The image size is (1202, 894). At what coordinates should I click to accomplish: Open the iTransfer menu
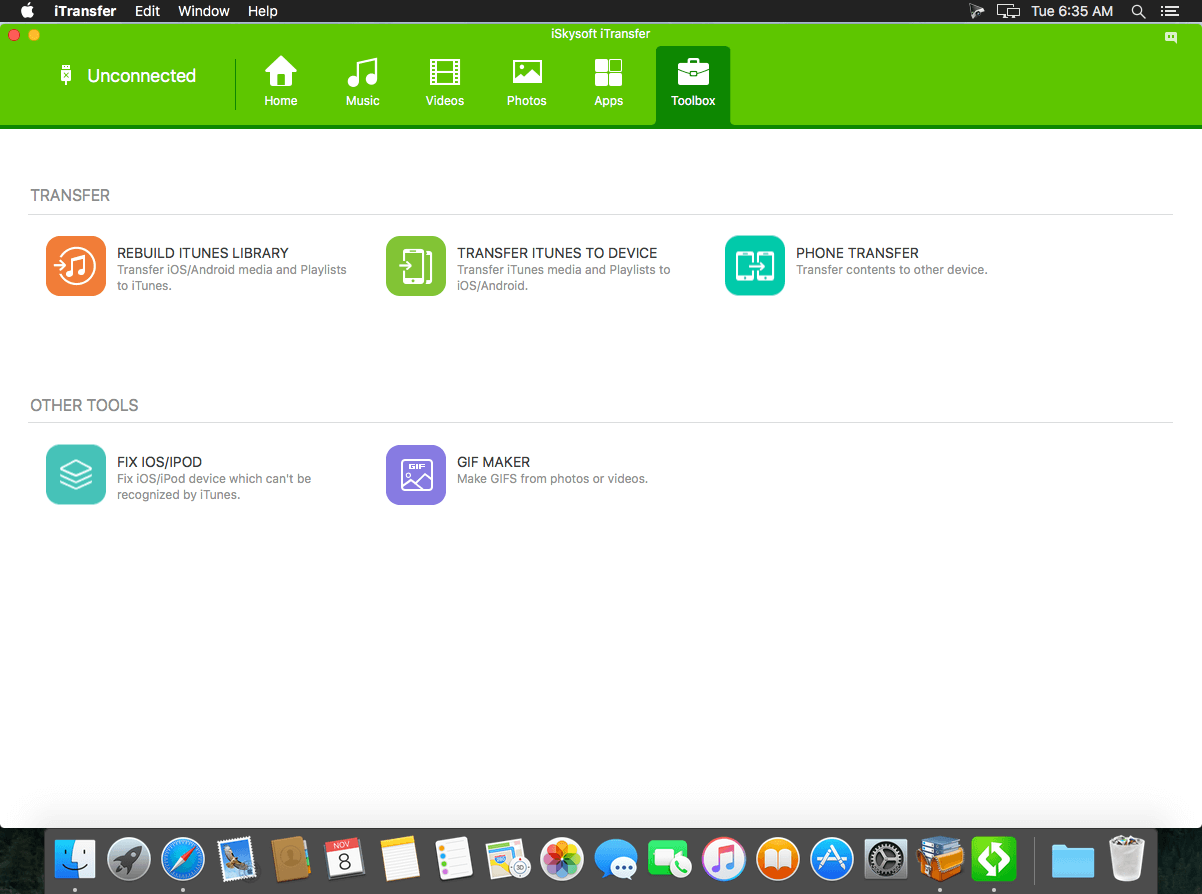[x=85, y=11]
